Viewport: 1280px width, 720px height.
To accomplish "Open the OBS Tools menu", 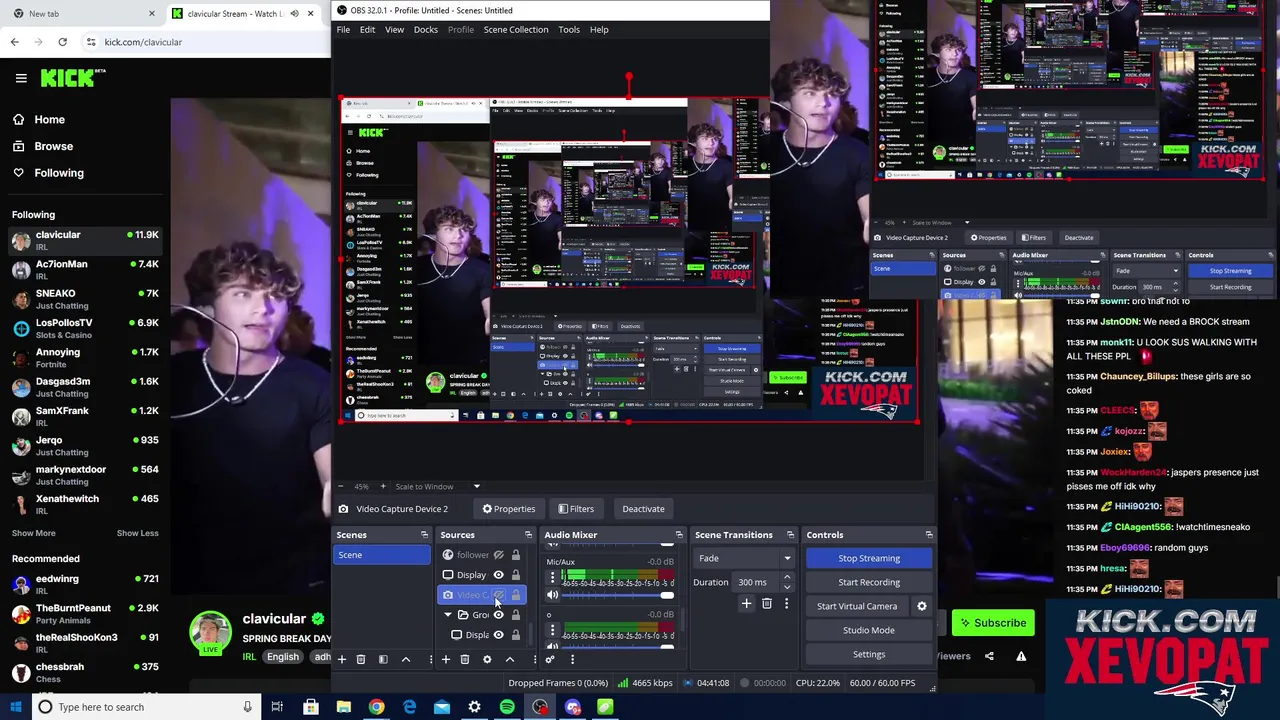I will (x=569, y=30).
